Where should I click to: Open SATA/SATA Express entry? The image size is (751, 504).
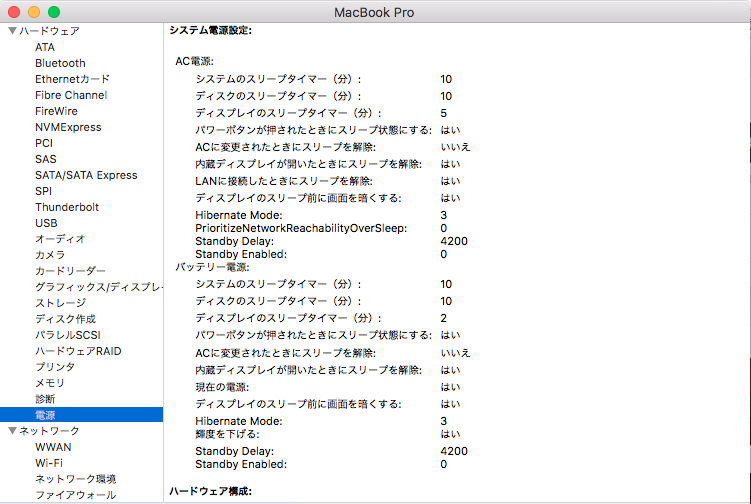(86, 175)
